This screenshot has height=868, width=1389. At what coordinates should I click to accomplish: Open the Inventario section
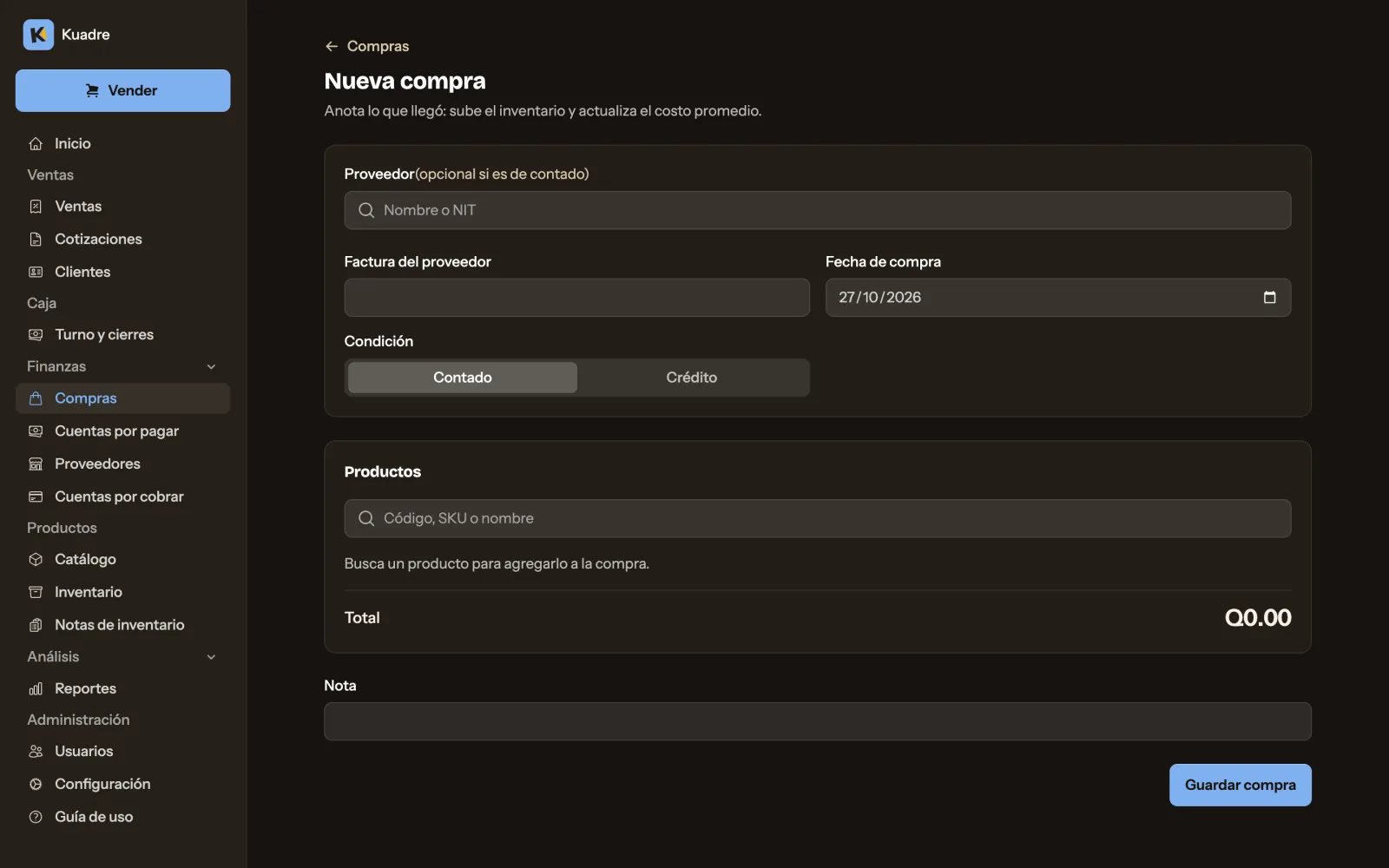click(x=122, y=593)
